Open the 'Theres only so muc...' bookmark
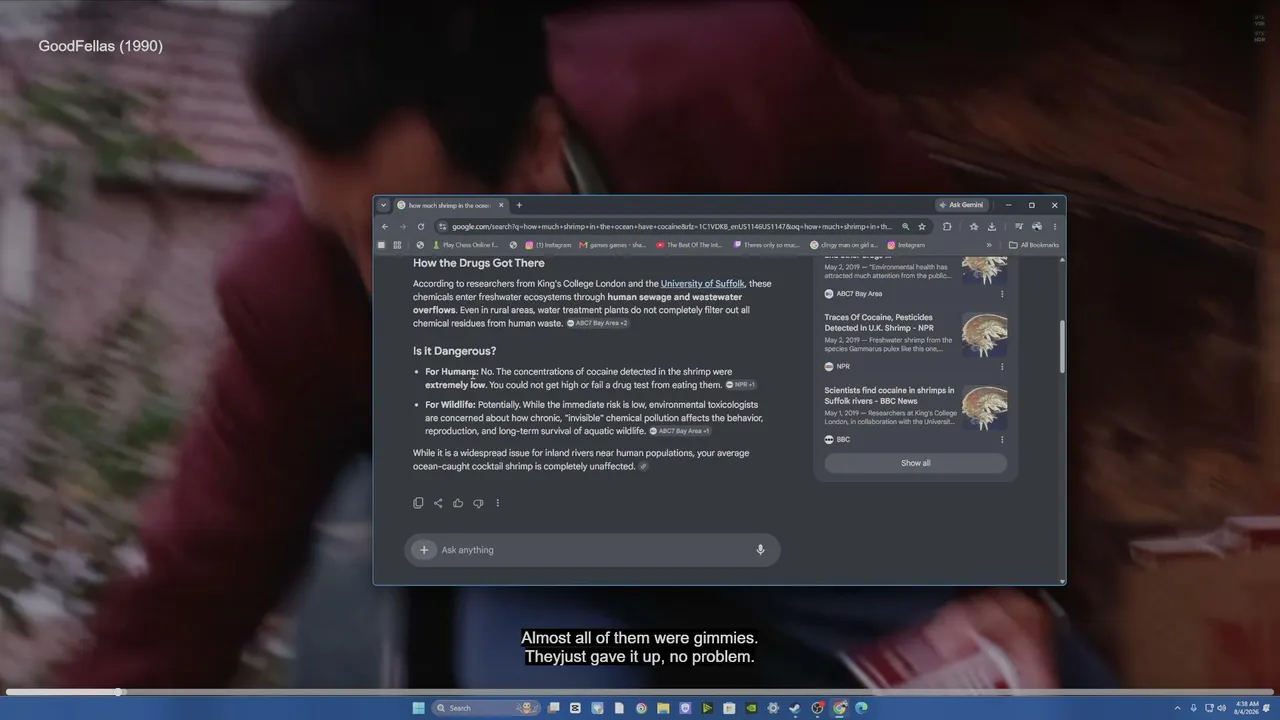This screenshot has width=1280, height=720. pos(767,245)
